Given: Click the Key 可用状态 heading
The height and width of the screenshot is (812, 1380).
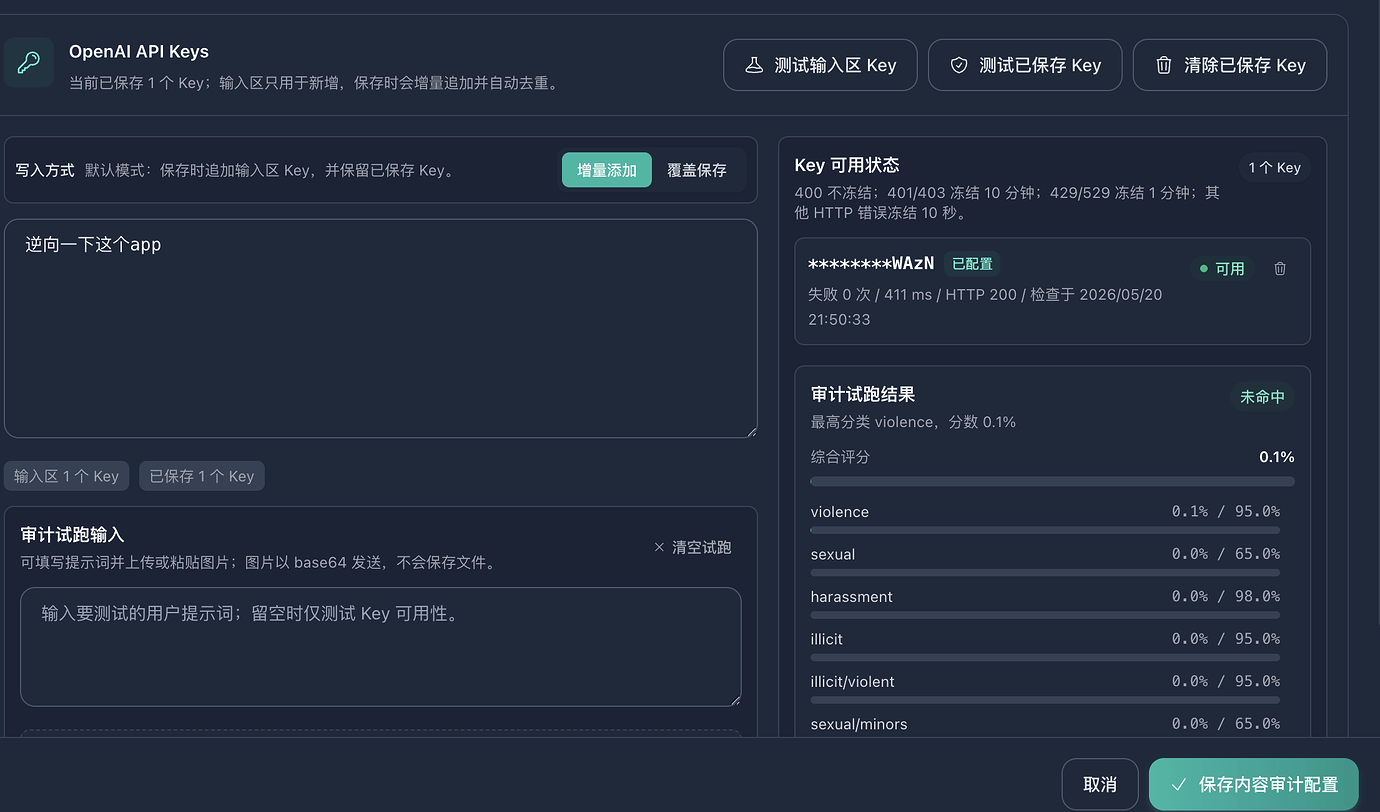Looking at the screenshot, I should click(x=847, y=165).
